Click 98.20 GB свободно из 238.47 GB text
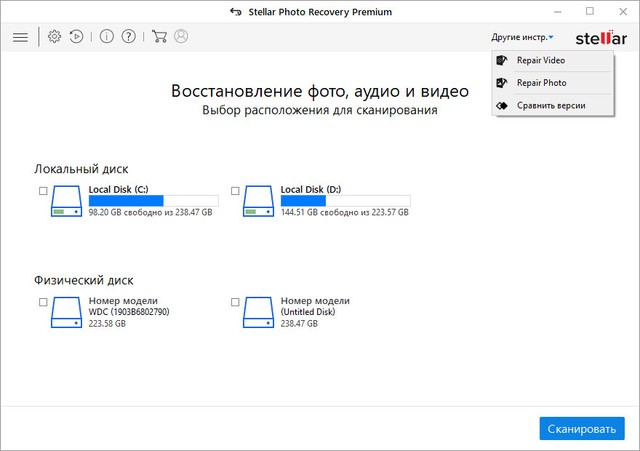 click(x=150, y=212)
